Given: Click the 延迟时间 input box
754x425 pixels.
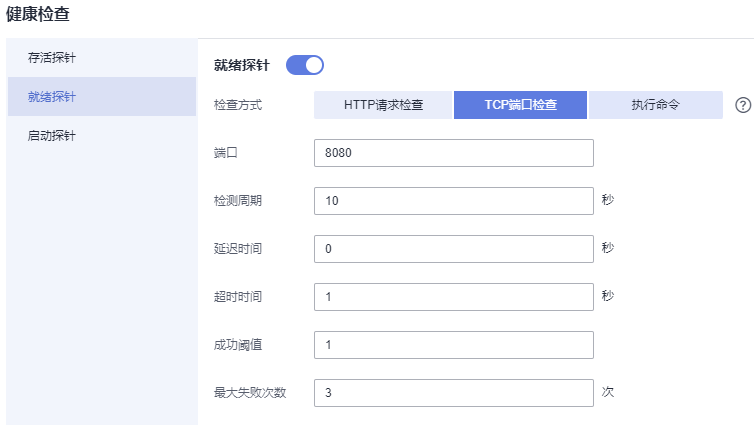Looking at the screenshot, I should pyautogui.click(x=454, y=249).
